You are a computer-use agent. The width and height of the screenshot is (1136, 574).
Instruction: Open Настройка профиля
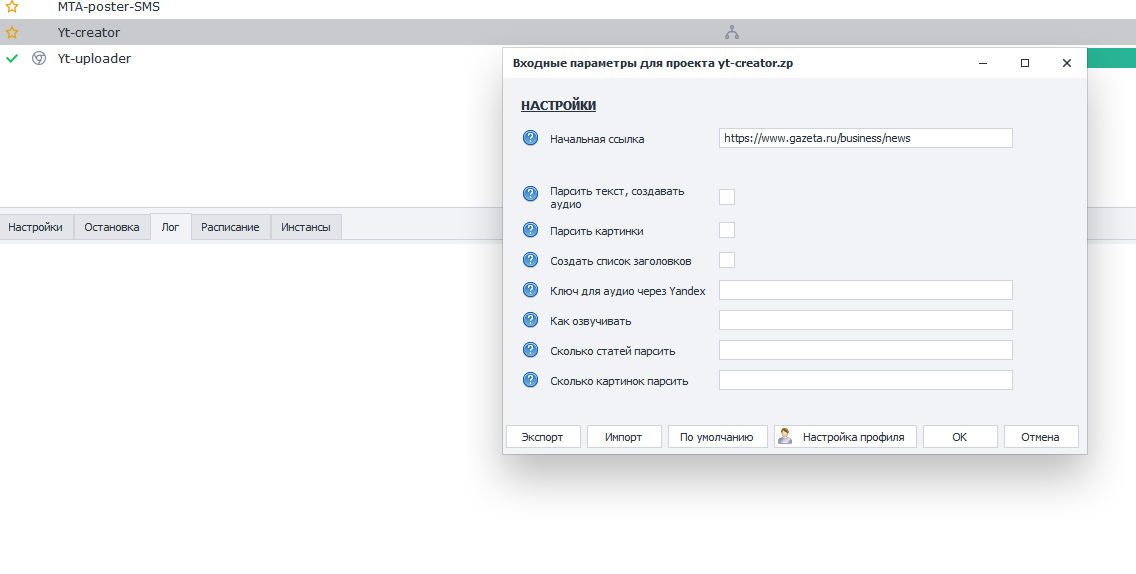coord(845,437)
